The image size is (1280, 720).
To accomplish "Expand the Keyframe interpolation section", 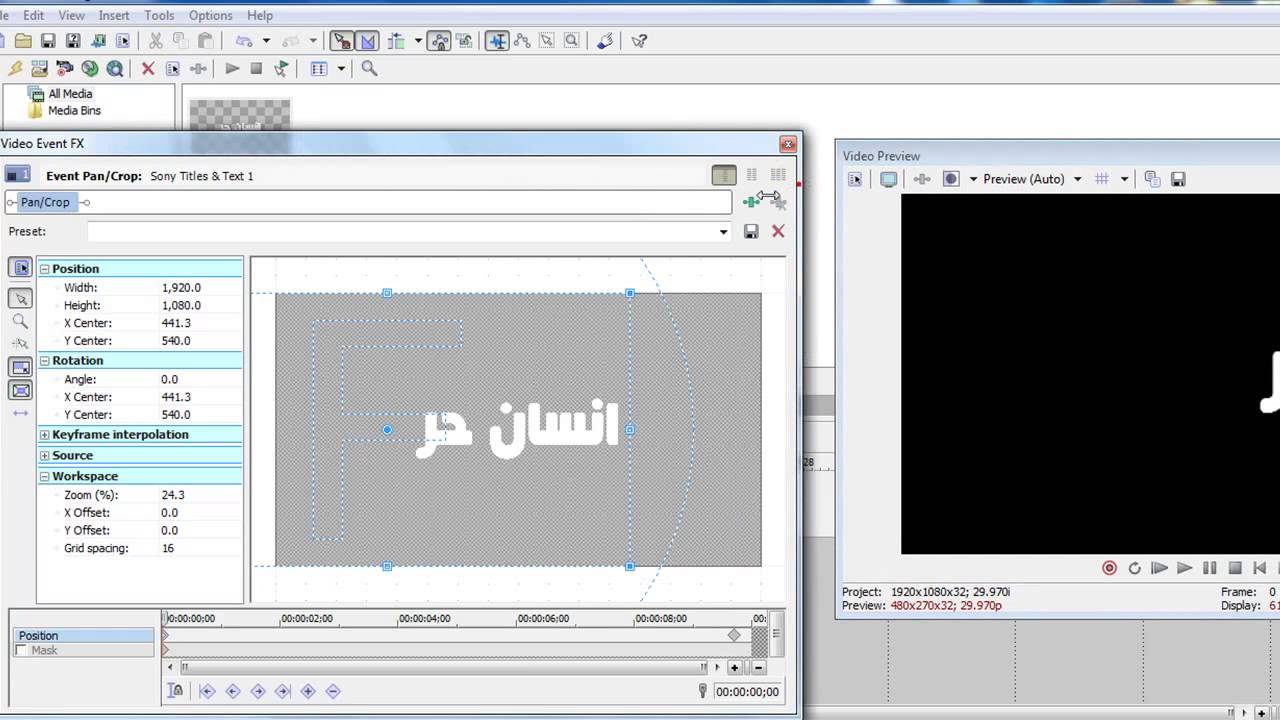I will pyautogui.click(x=45, y=434).
